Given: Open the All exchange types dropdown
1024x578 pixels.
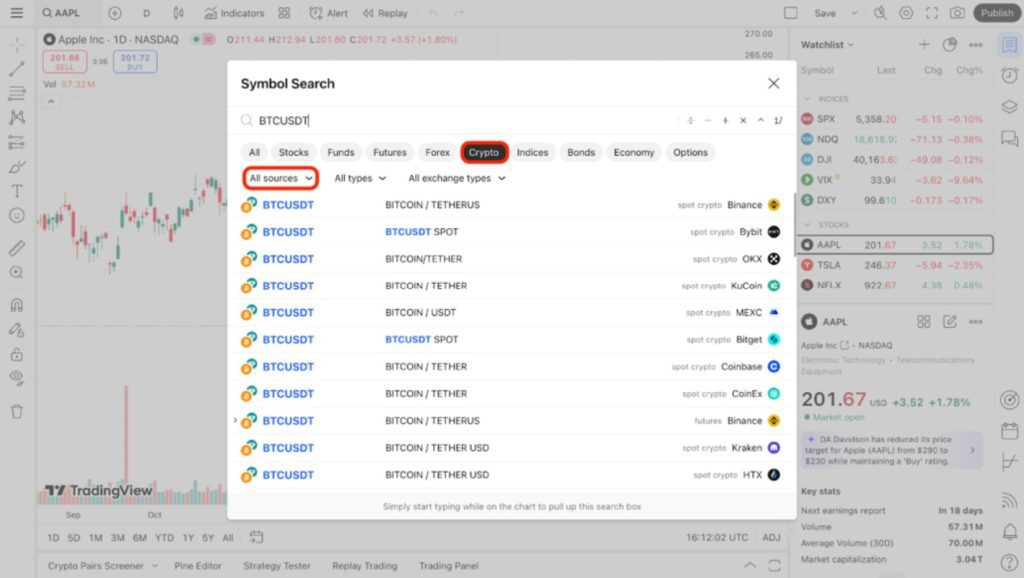Looking at the screenshot, I should point(456,178).
